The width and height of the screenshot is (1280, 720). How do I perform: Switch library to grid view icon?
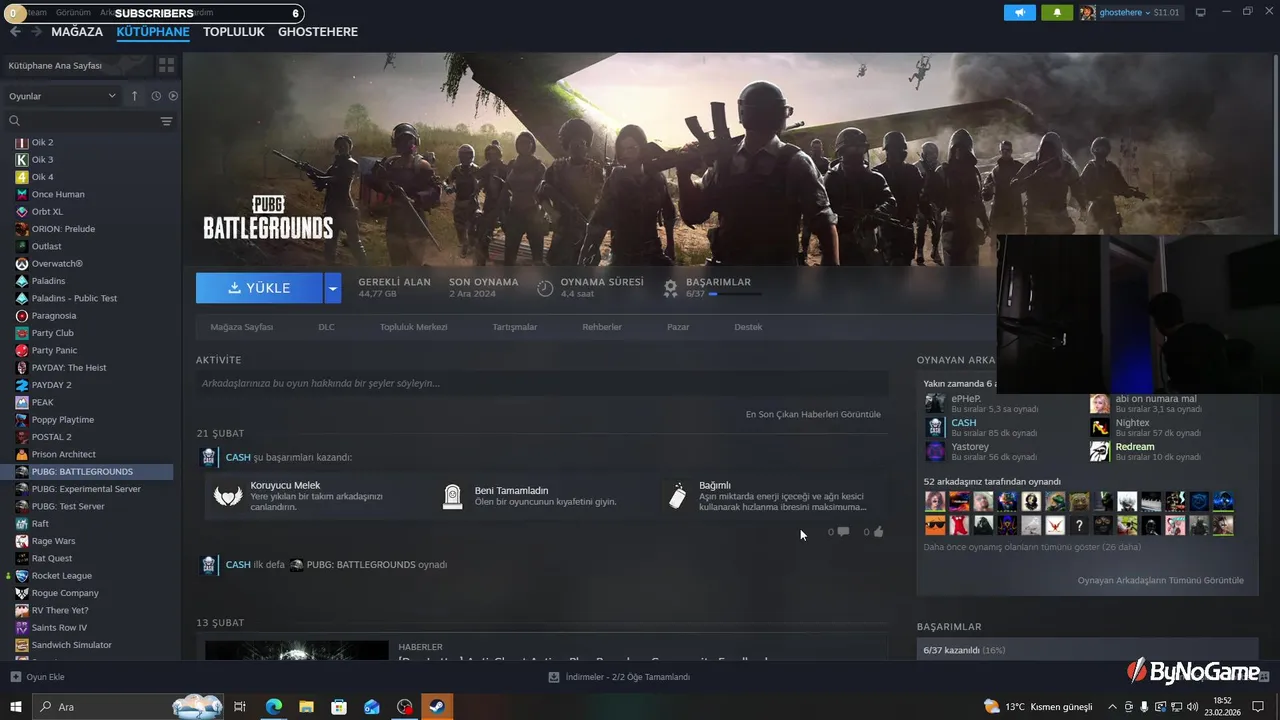pyautogui.click(x=166, y=65)
